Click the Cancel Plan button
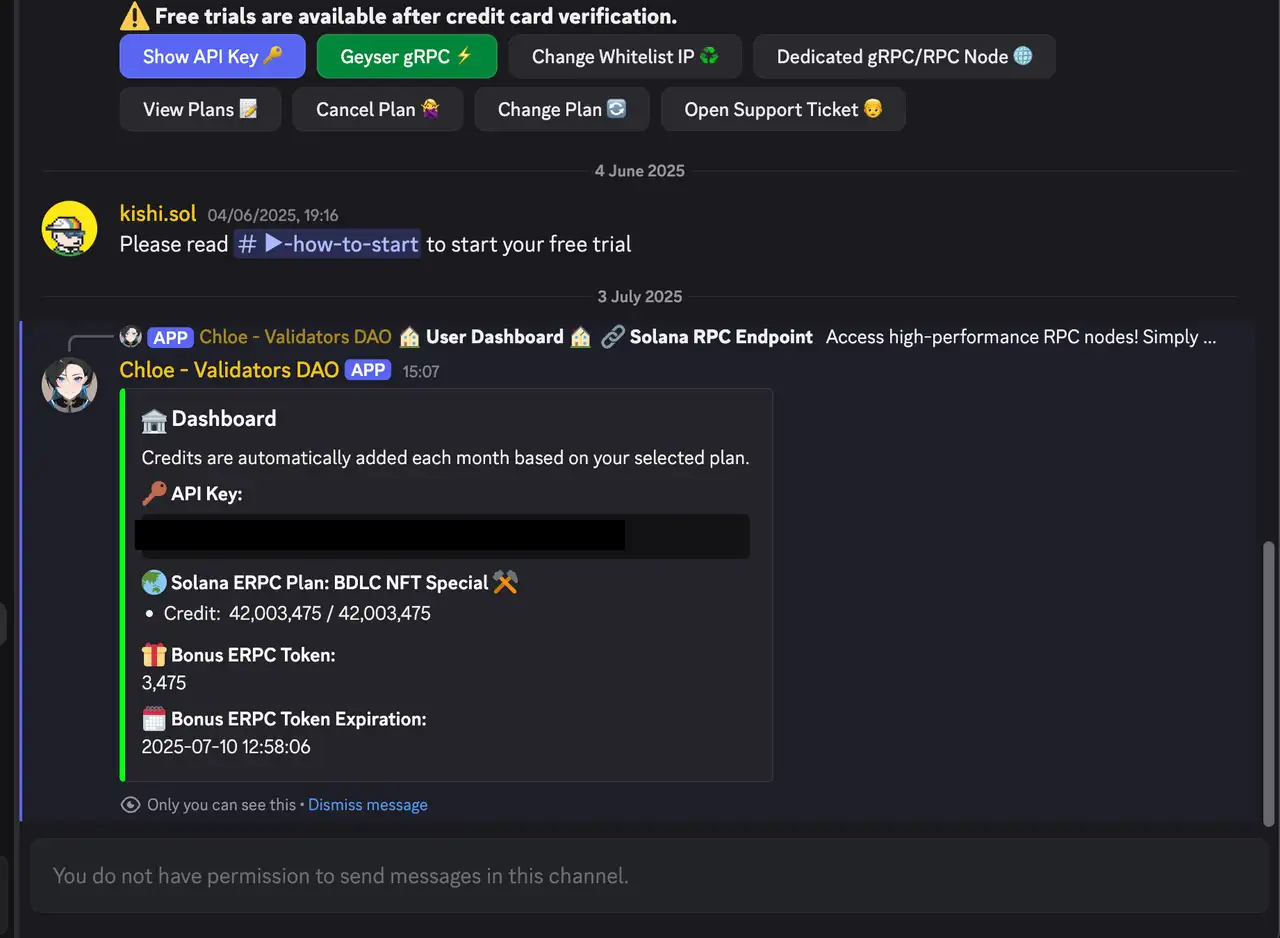 tap(377, 109)
